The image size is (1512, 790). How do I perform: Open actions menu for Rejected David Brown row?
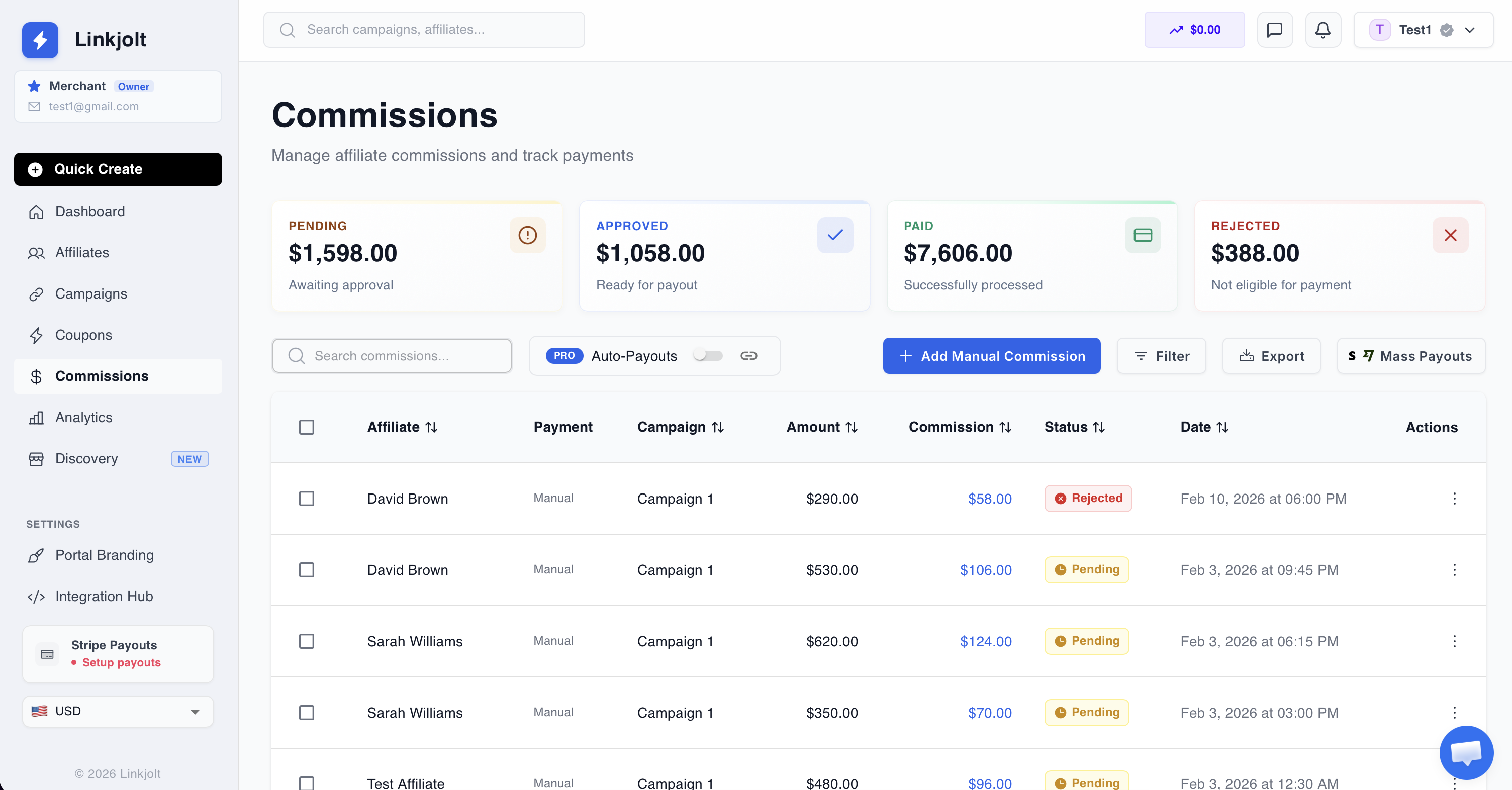pyautogui.click(x=1454, y=499)
